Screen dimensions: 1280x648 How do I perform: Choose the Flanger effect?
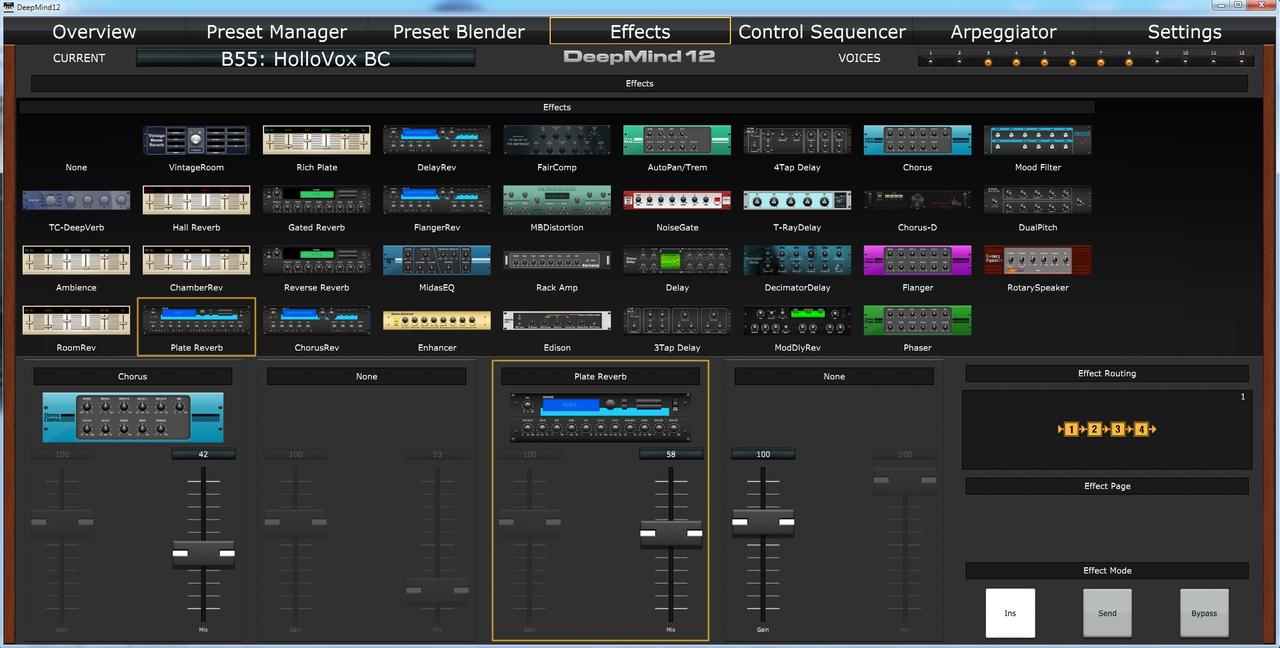[x=917, y=260]
